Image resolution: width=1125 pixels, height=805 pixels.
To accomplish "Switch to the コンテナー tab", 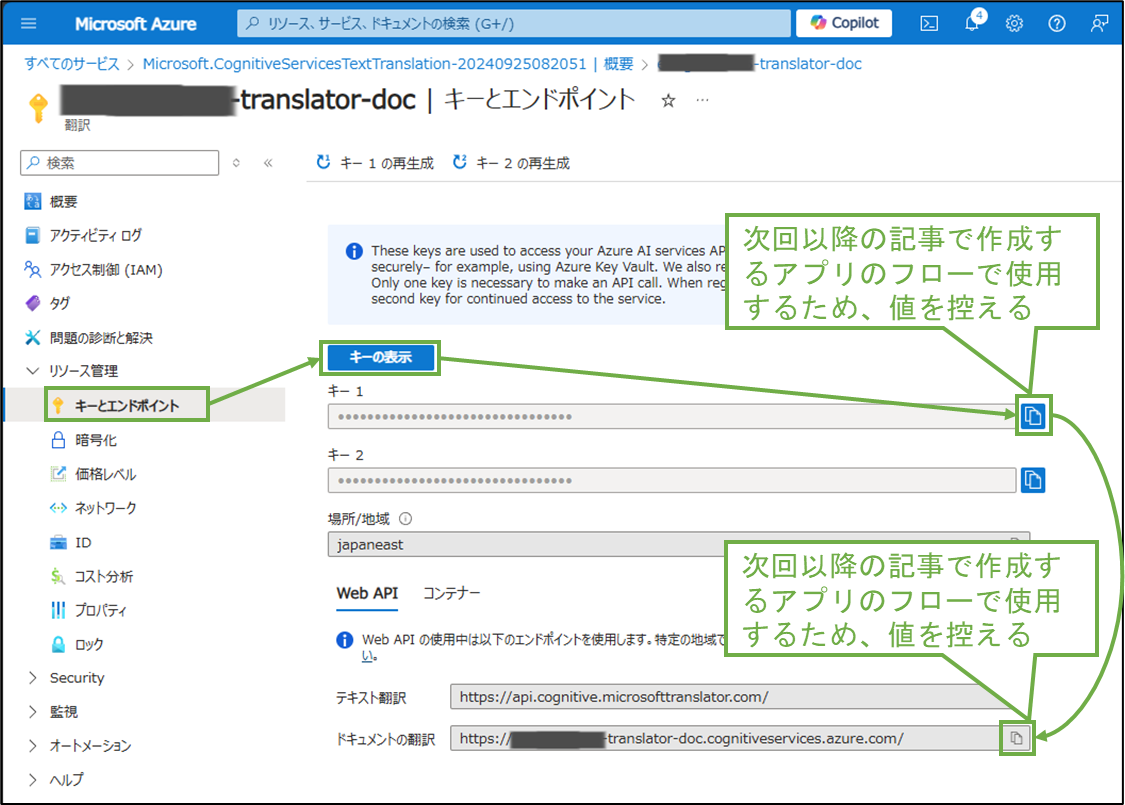I will tap(451, 594).
